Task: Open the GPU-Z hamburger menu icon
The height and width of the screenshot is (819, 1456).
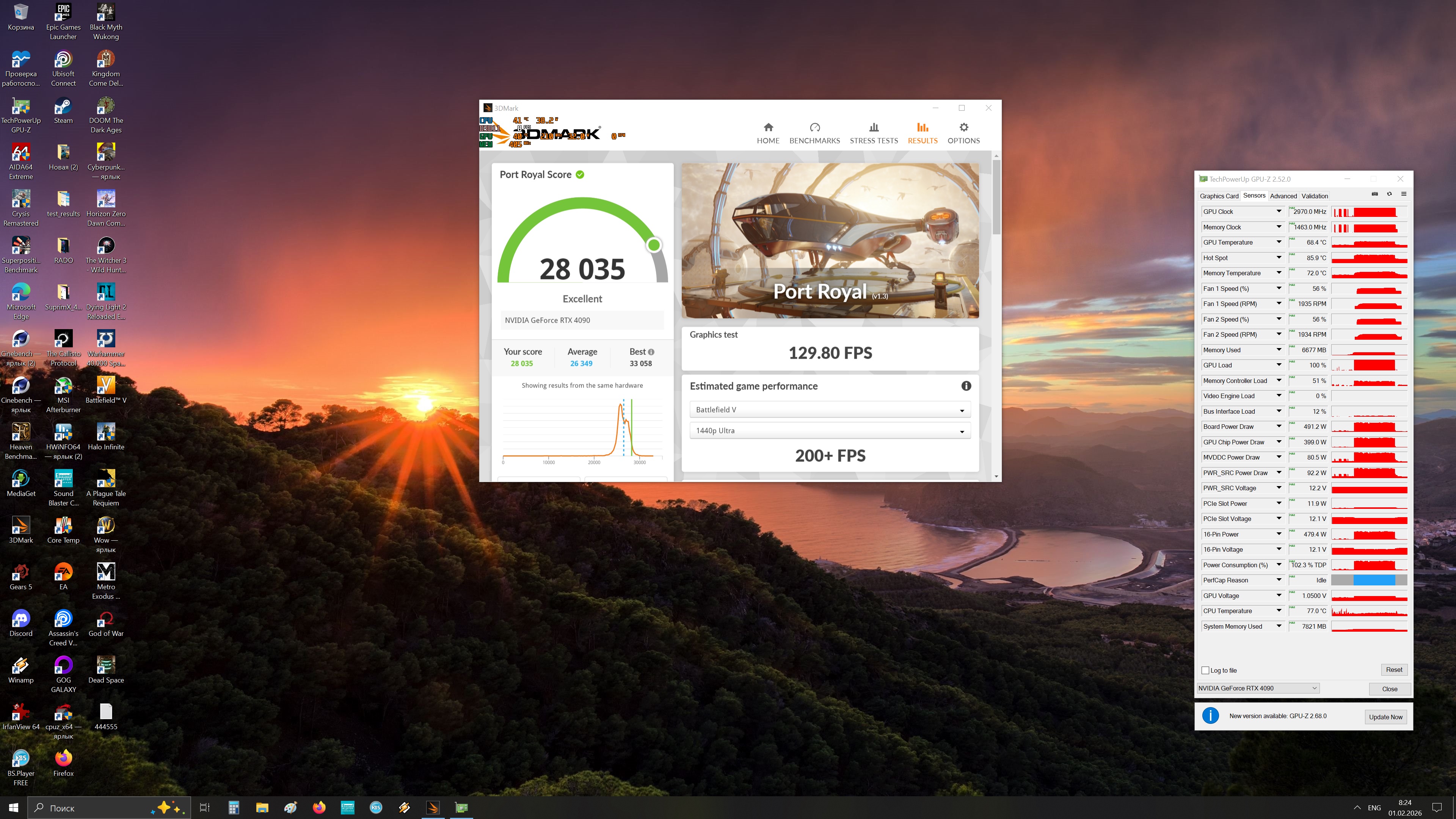Action: click(x=1403, y=194)
